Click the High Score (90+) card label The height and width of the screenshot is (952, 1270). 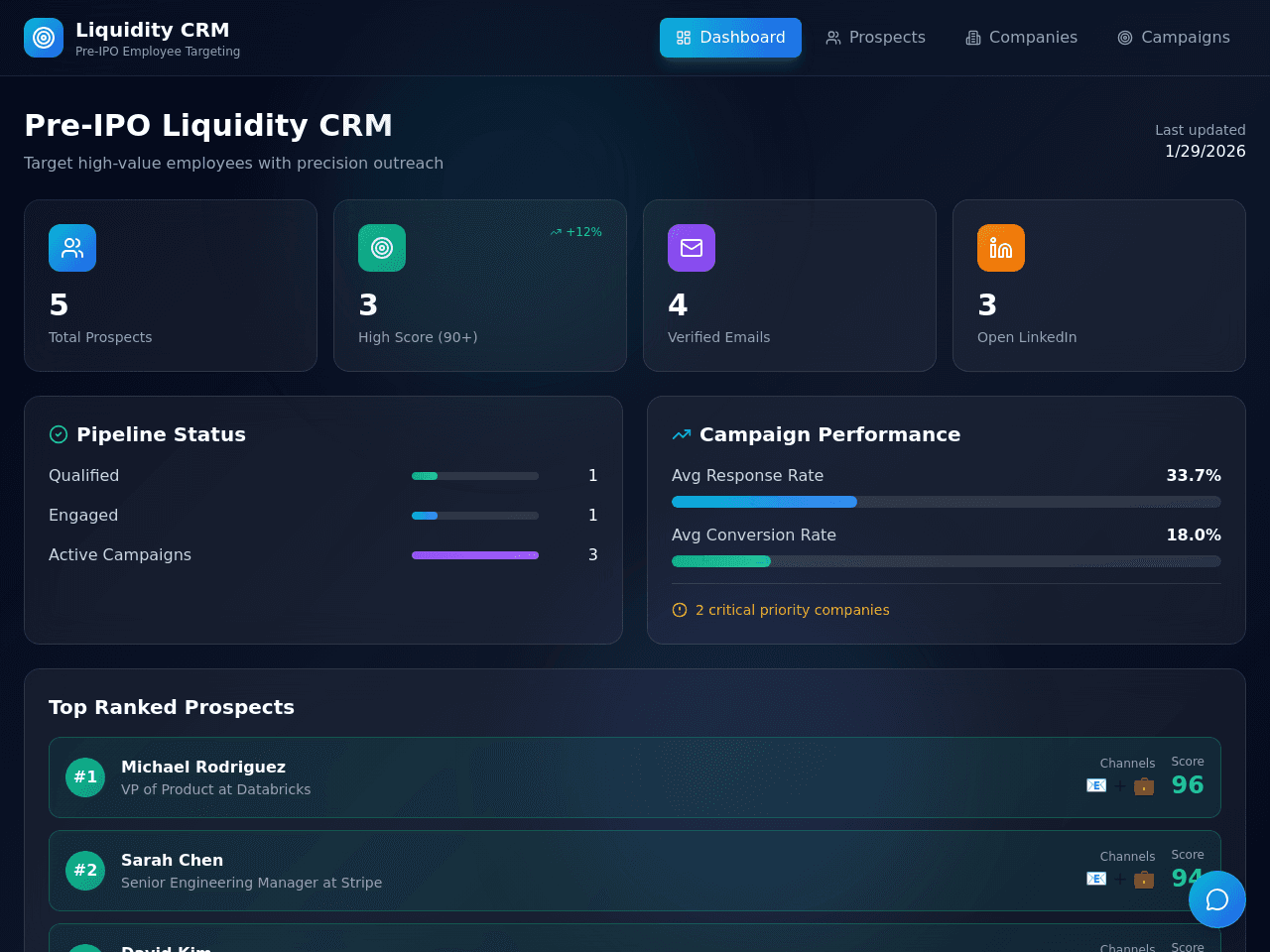[418, 337]
